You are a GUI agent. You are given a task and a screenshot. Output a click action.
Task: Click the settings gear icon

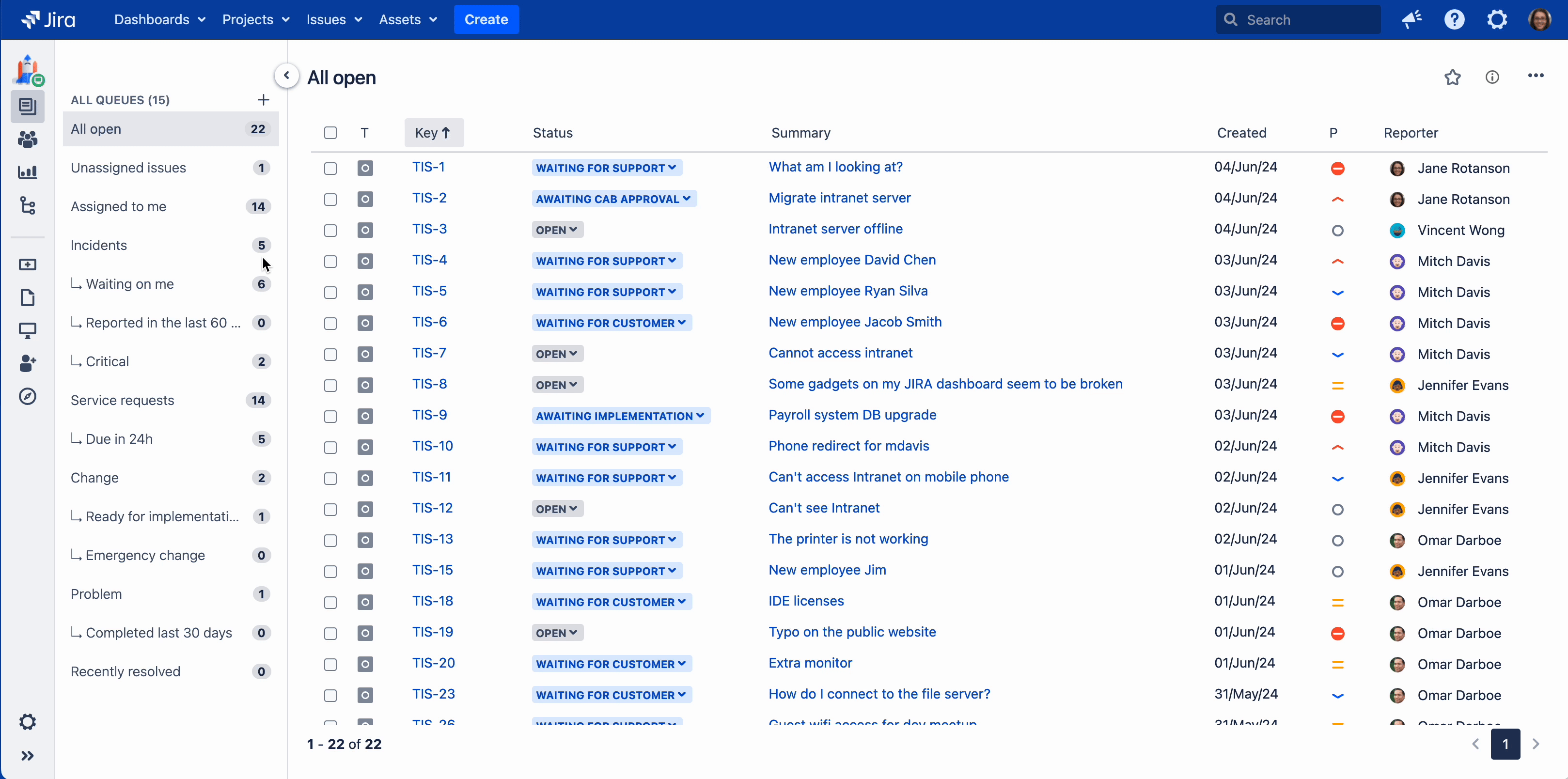[1497, 19]
